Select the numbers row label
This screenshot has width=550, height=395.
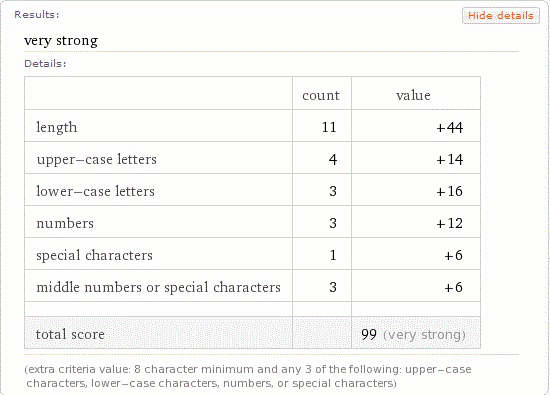point(65,223)
